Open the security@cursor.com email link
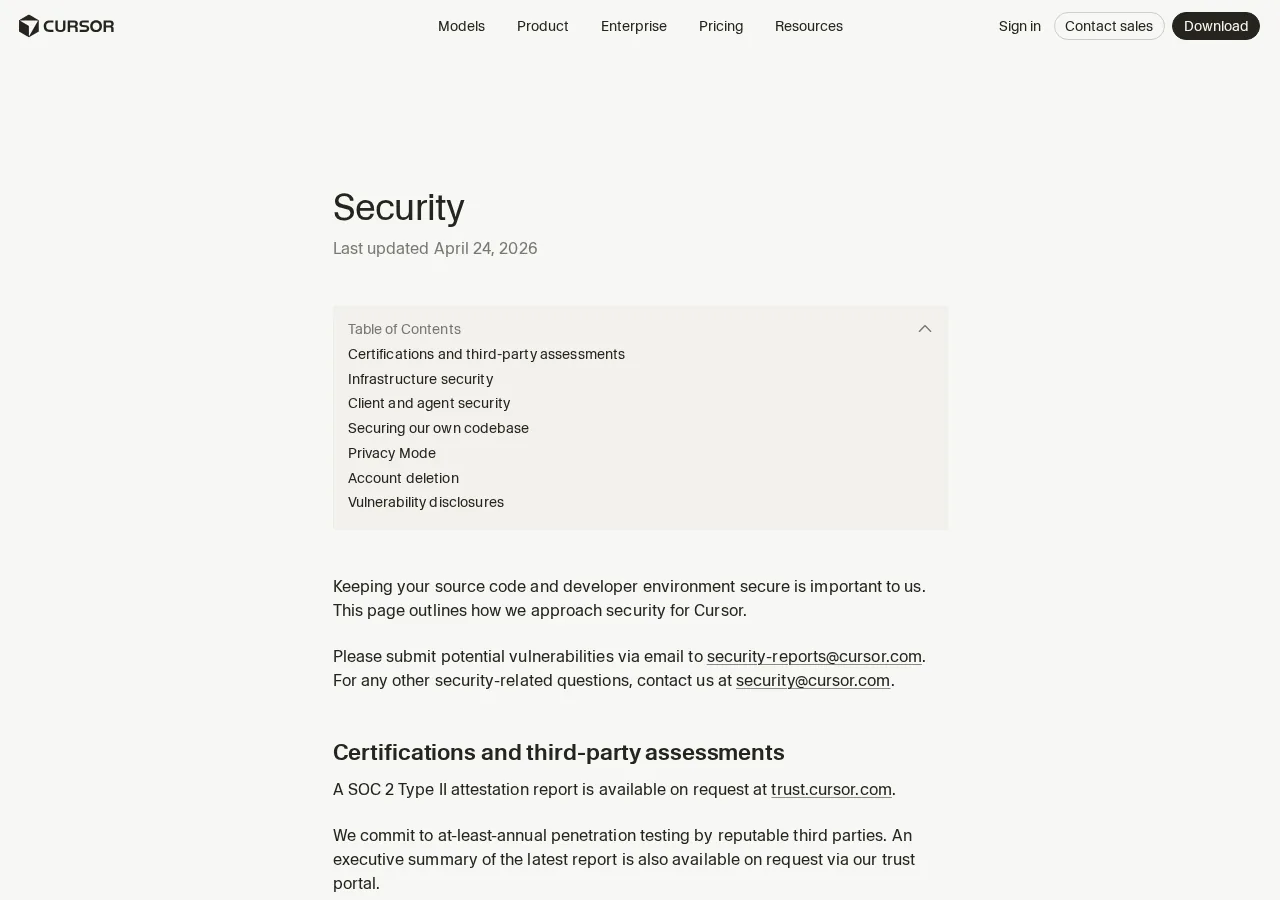Image resolution: width=1280 pixels, height=900 pixels. pyautogui.click(x=813, y=680)
